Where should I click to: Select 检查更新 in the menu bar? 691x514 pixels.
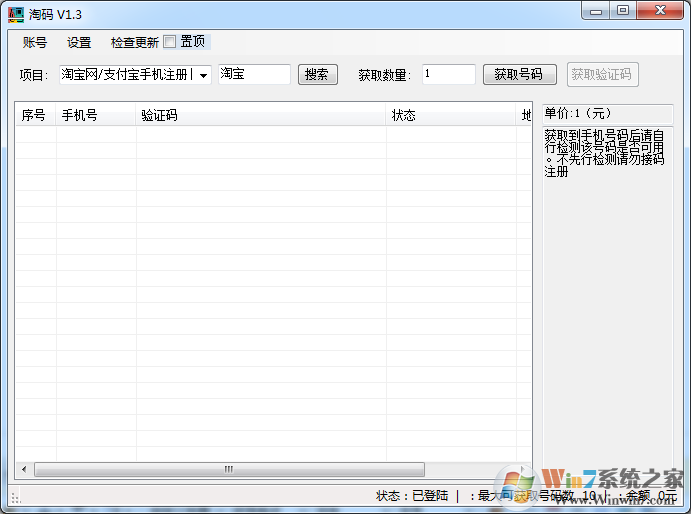tap(134, 43)
